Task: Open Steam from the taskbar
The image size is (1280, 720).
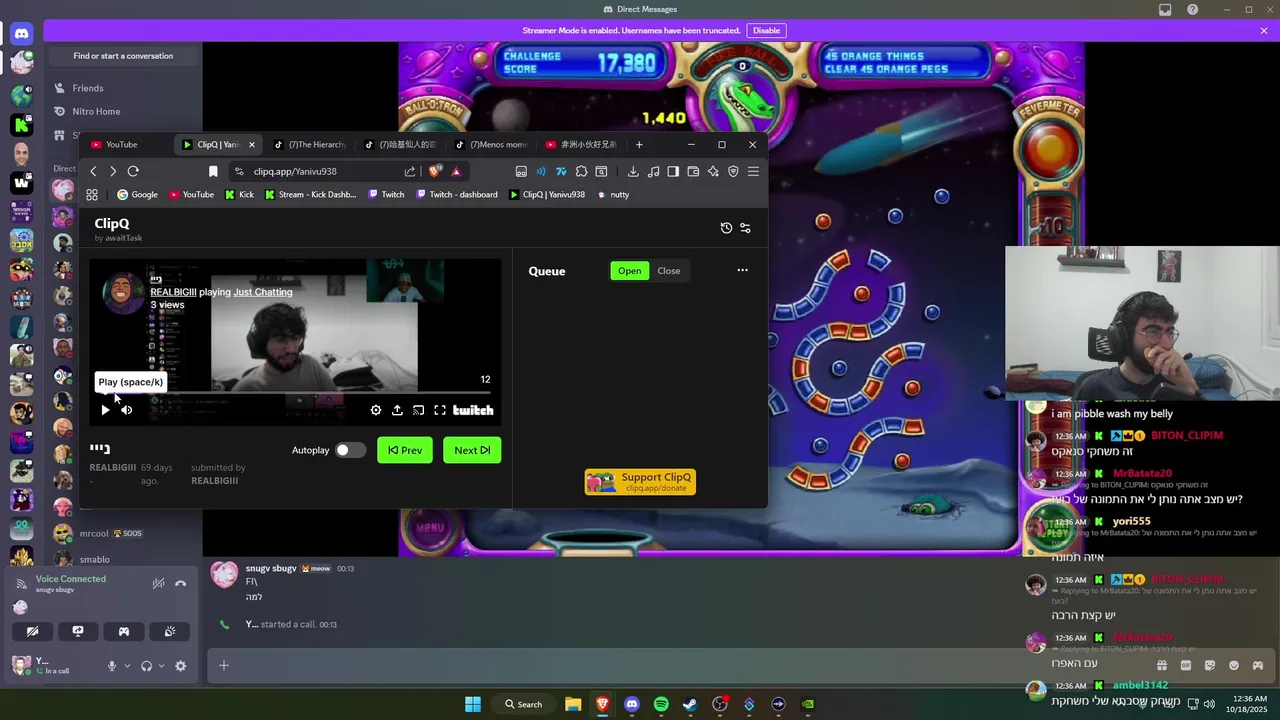Action: pos(690,704)
